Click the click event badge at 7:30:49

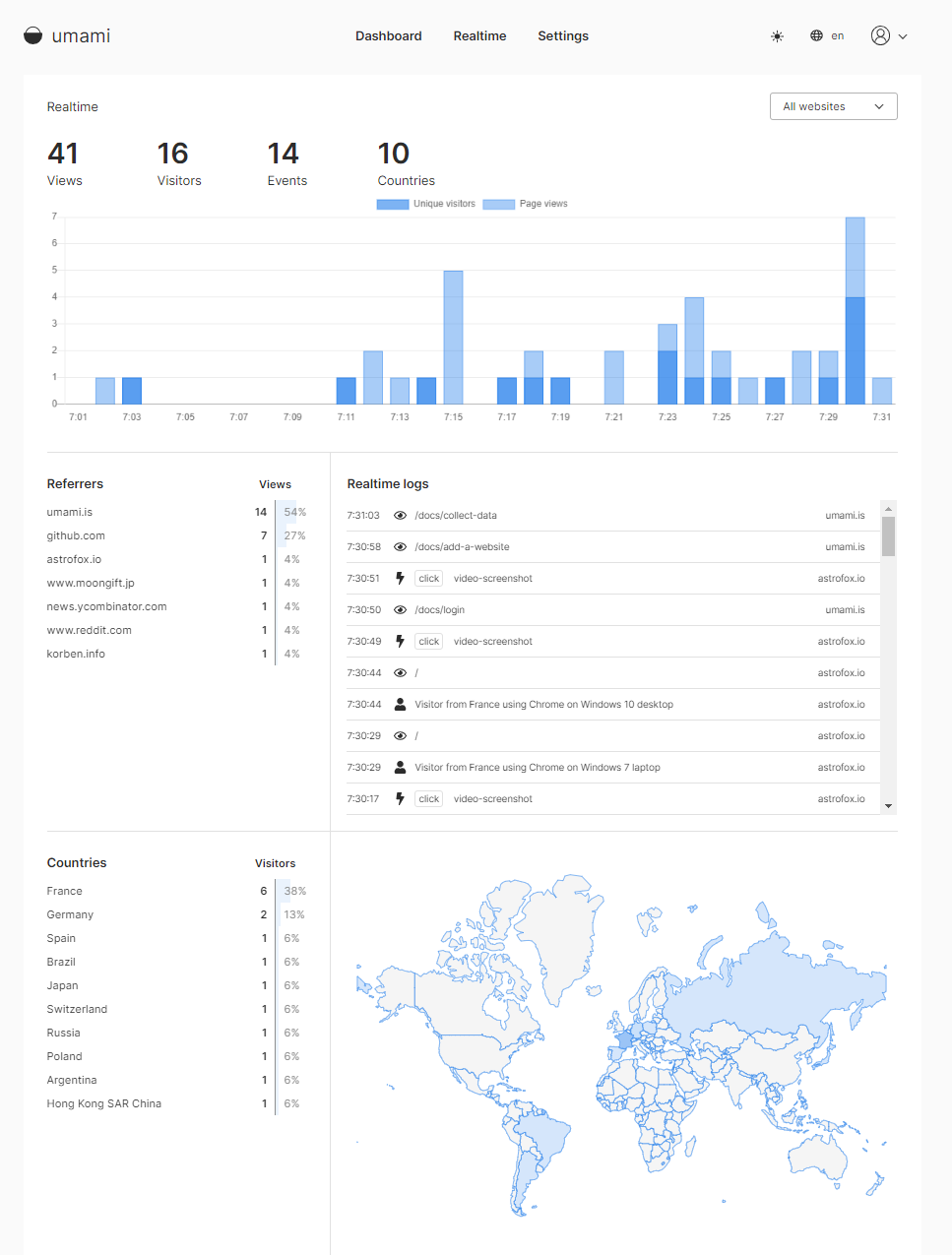pos(427,641)
